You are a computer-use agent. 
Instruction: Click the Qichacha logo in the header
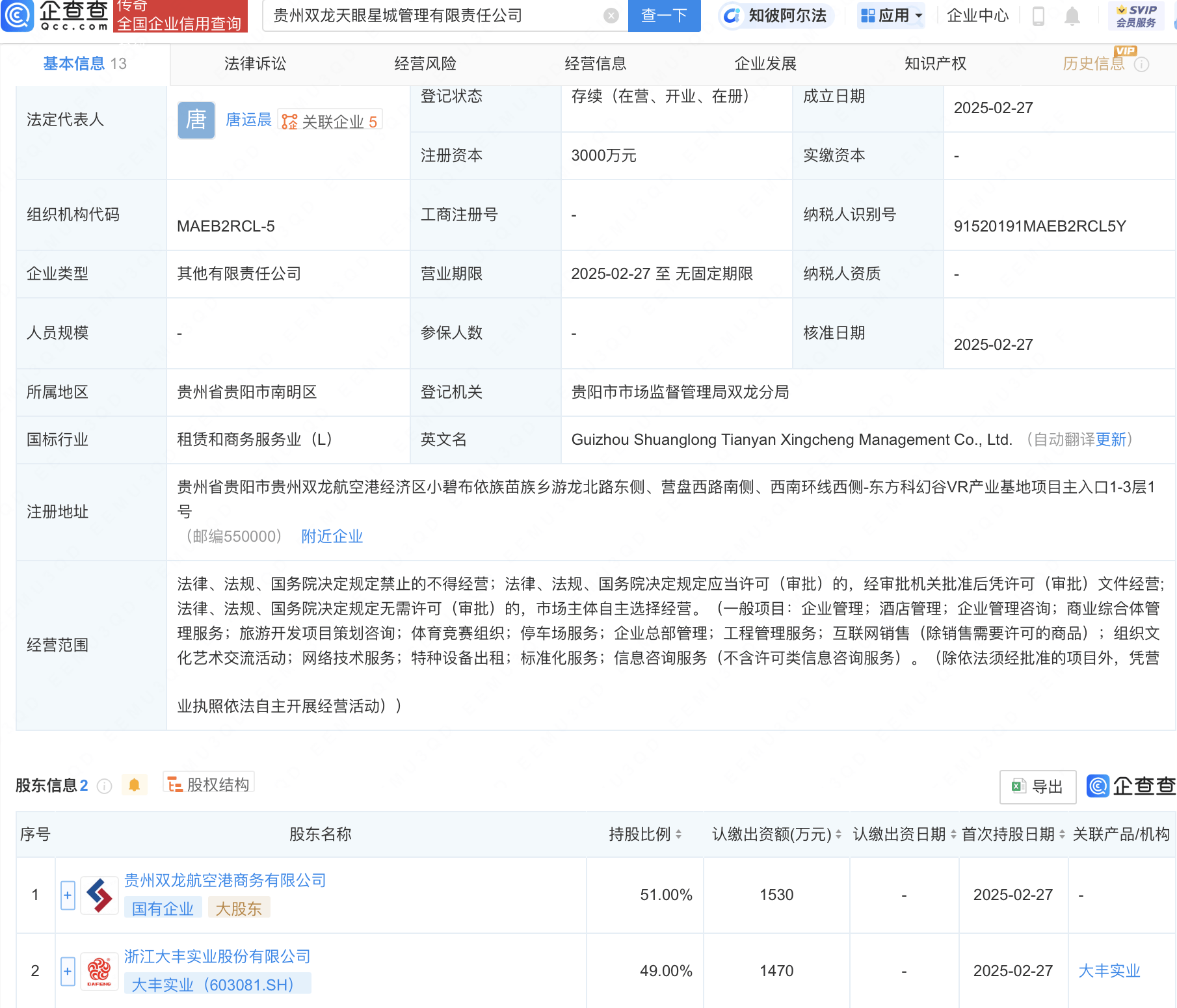55,16
